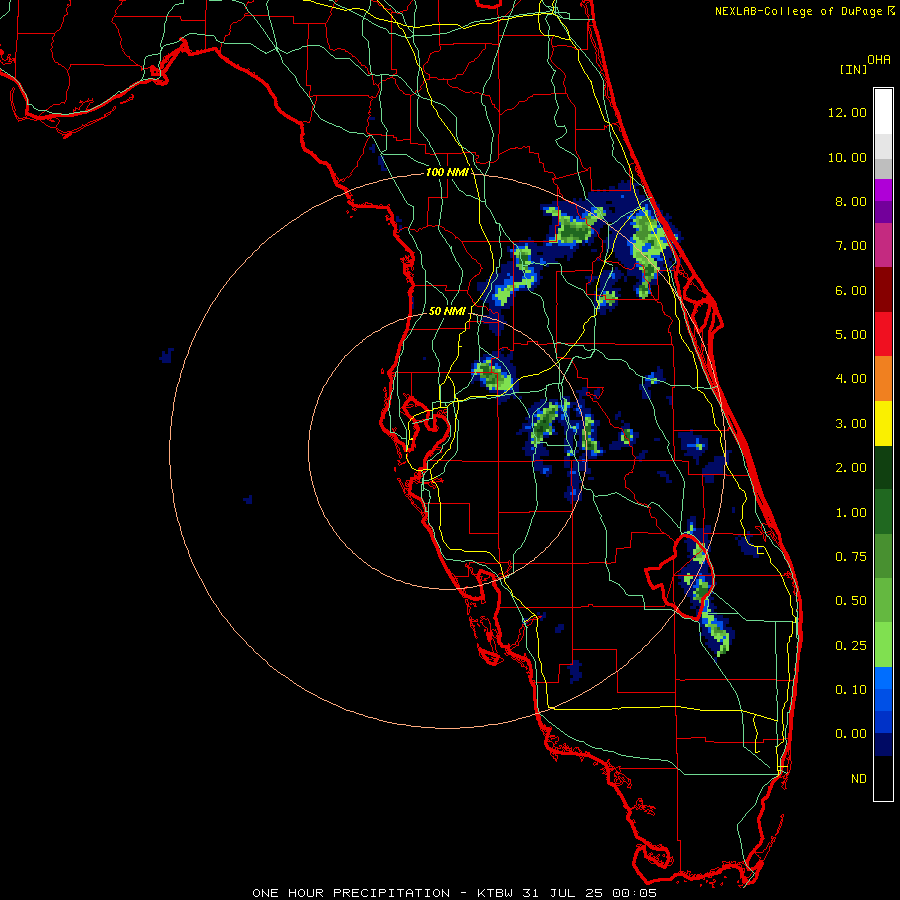The image size is (900, 900).
Task: Click the OHA product label above legend
Action: tap(879, 60)
